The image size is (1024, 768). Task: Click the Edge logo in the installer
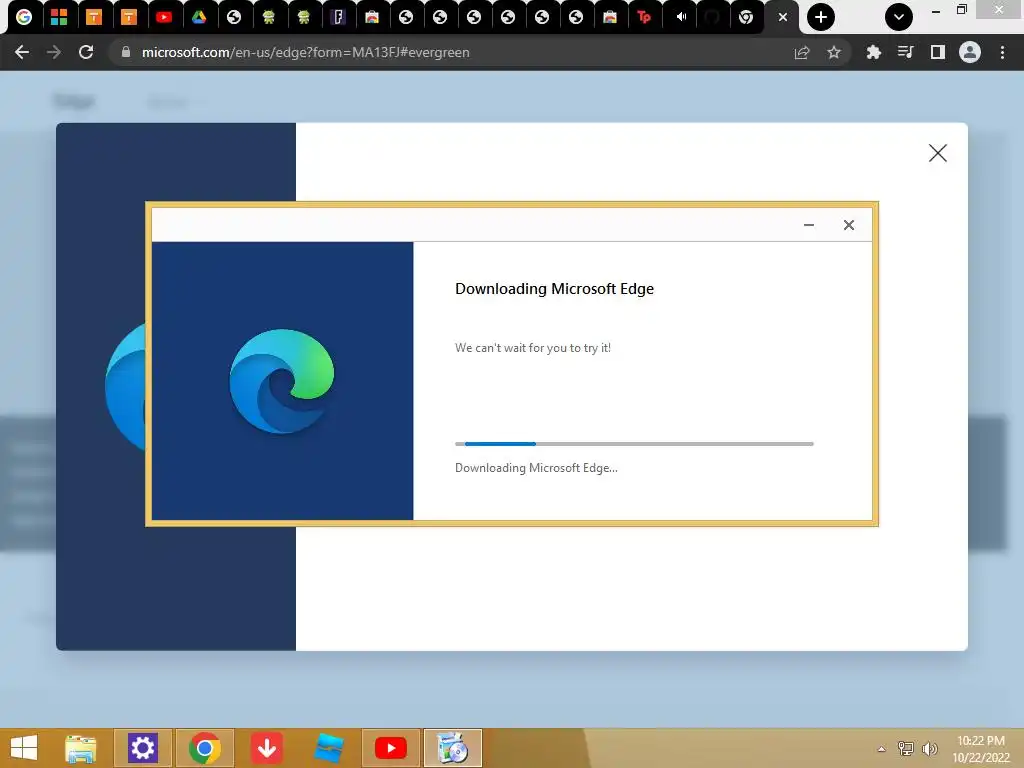(282, 381)
